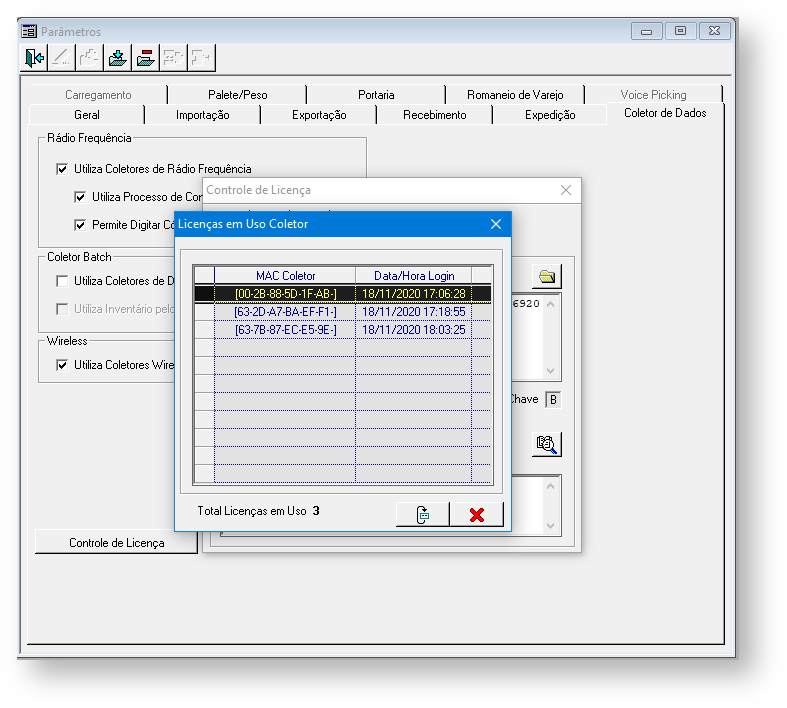Click the exit door icon in toolbar
Screen dimensions: 787x708
34,58
